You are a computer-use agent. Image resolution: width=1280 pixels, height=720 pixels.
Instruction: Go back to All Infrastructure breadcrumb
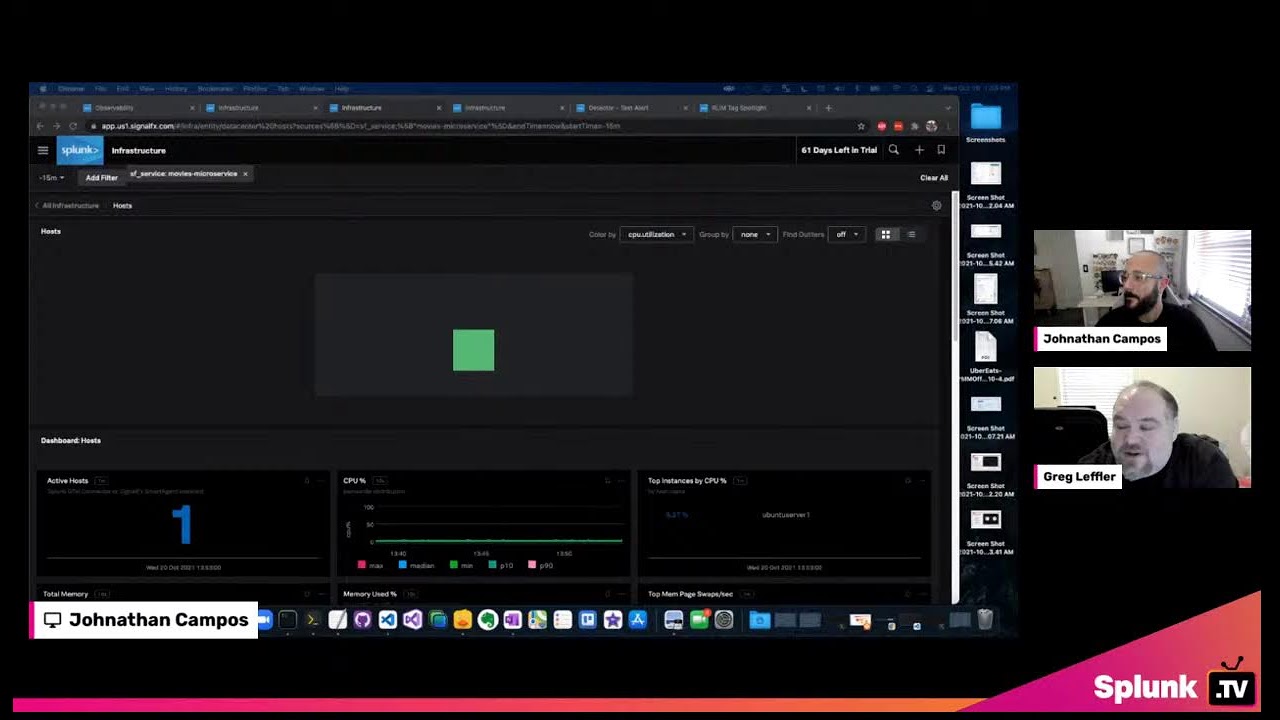pyautogui.click(x=70, y=205)
